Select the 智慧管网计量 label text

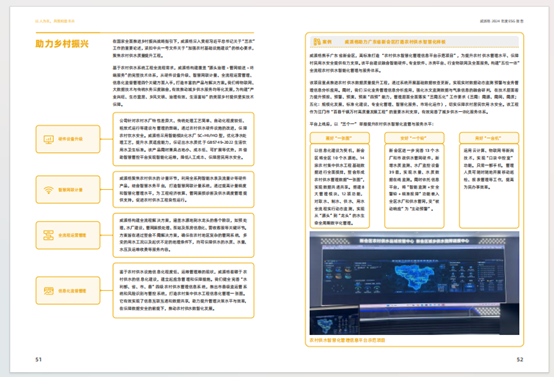[70, 190]
